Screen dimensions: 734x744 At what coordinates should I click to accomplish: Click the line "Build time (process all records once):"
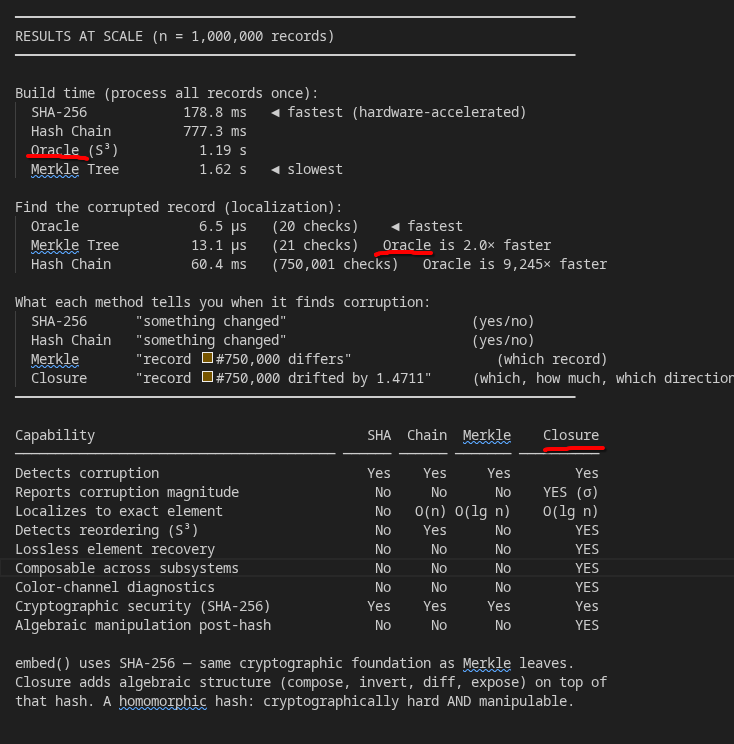click(x=167, y=93)
